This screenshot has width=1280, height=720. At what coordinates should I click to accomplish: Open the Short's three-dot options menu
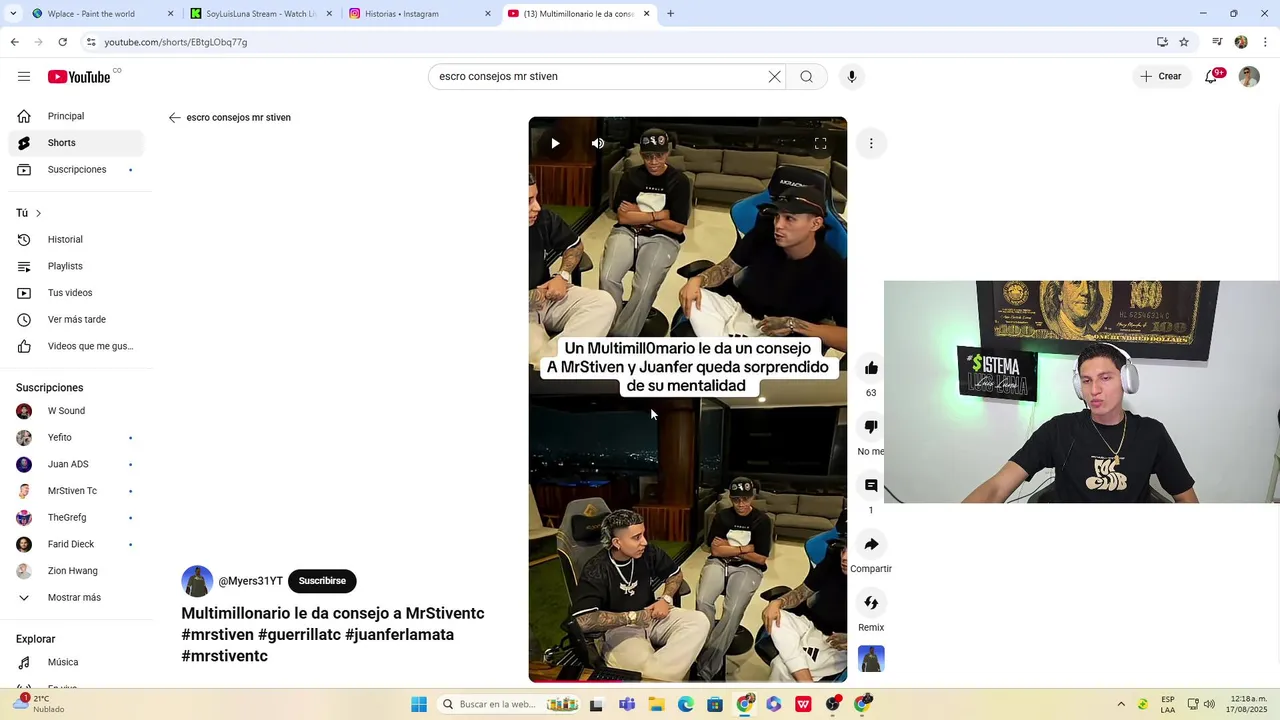tap(871, 143)
